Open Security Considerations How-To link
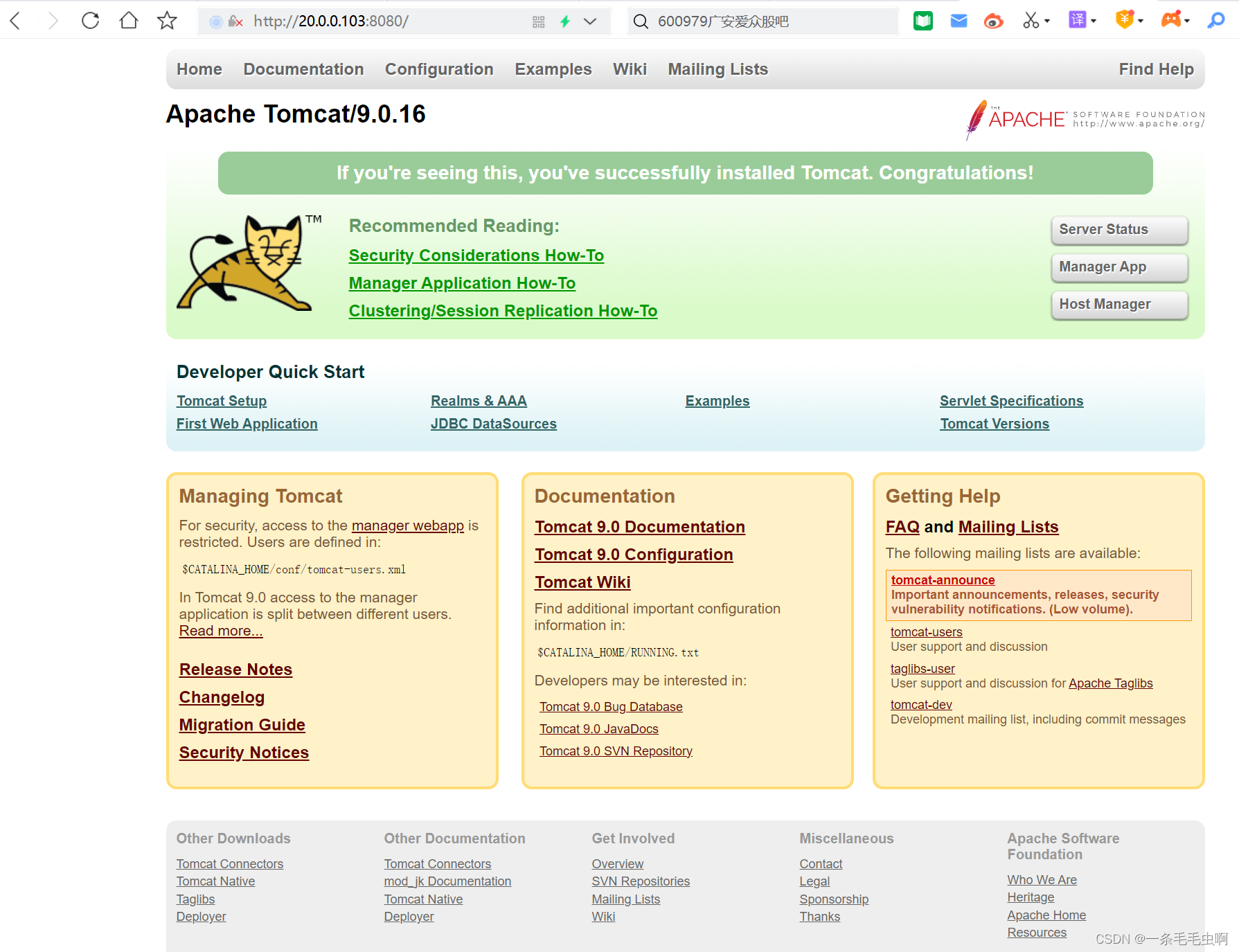 point(476,255)
